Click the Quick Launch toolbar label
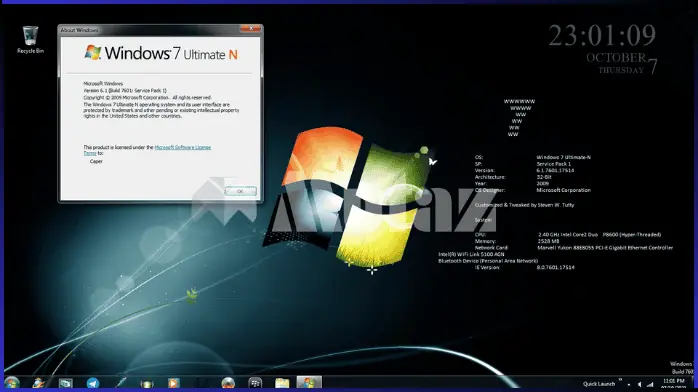 [599, 384]
